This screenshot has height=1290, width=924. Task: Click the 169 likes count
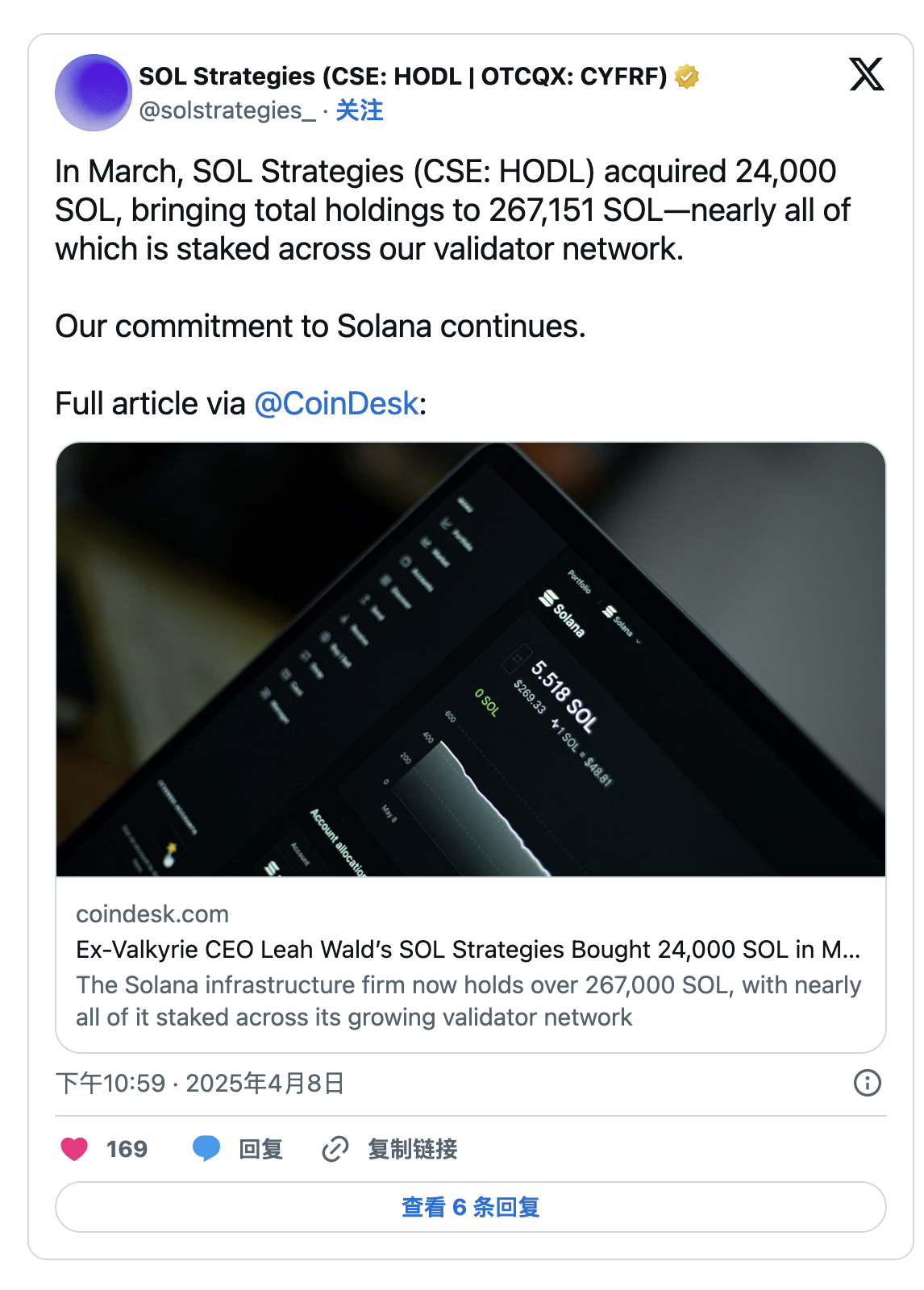point(127,1149)
